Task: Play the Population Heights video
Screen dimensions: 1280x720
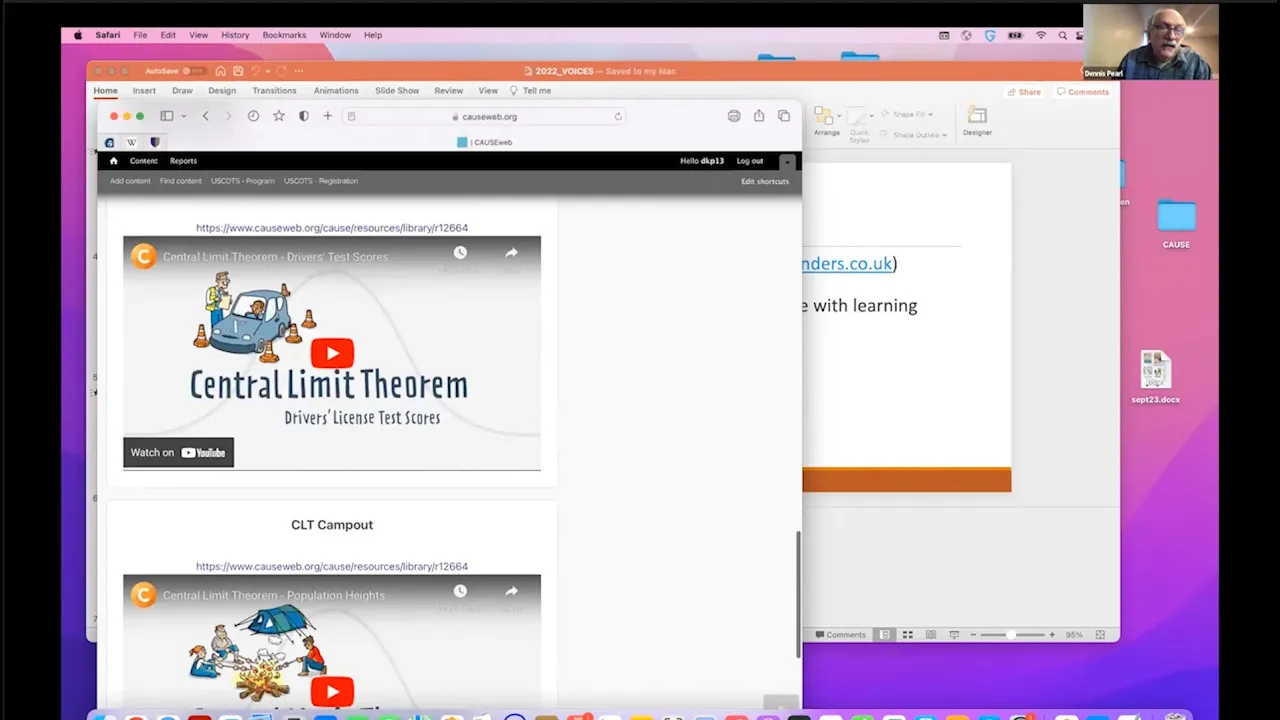Action: coord(332,691)
